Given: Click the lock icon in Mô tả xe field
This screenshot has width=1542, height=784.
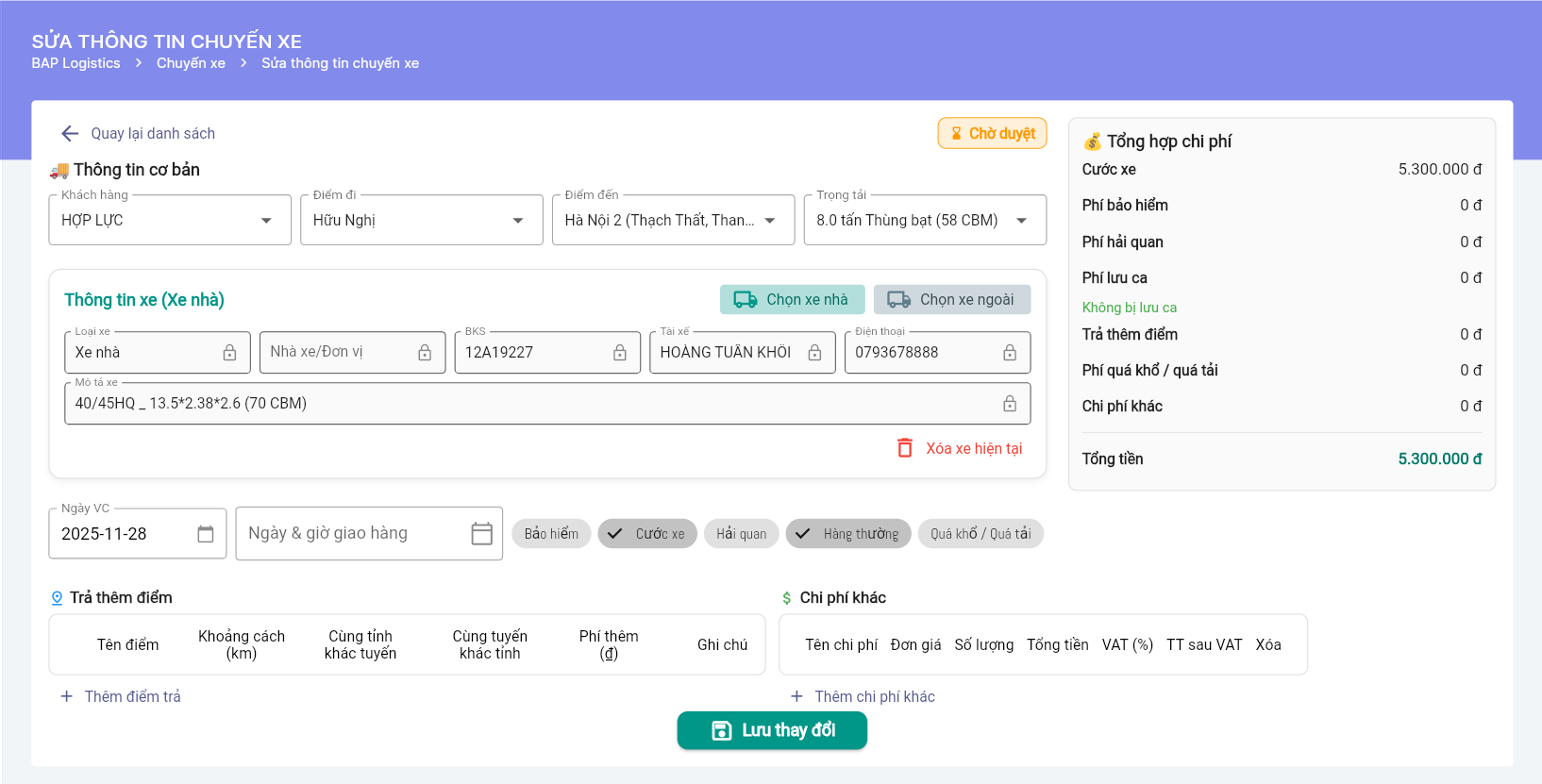Looking at the screenshot, I should pyautogui.click(x=1009, y=404).
